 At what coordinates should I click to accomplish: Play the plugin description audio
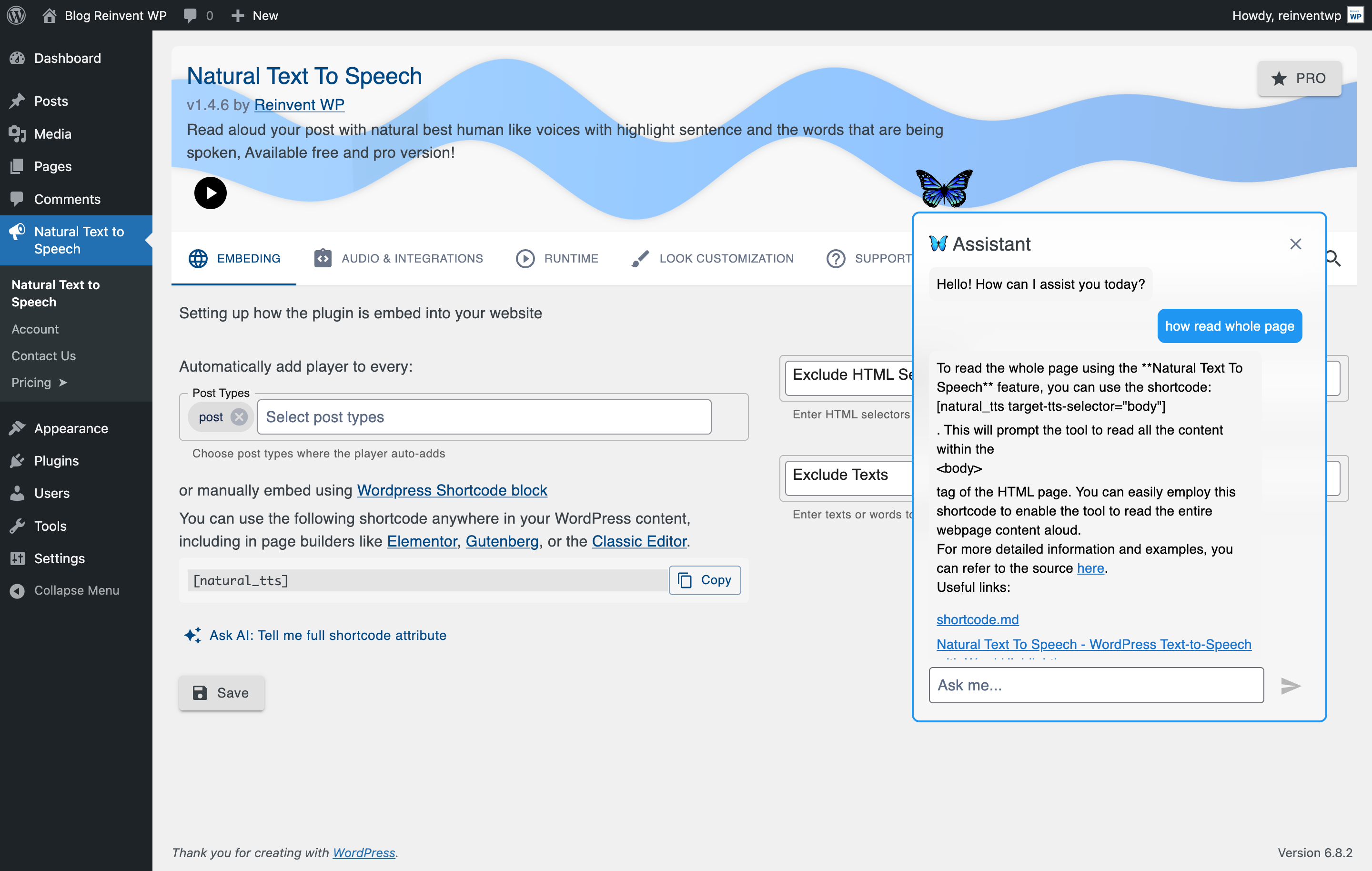point(210,193)
